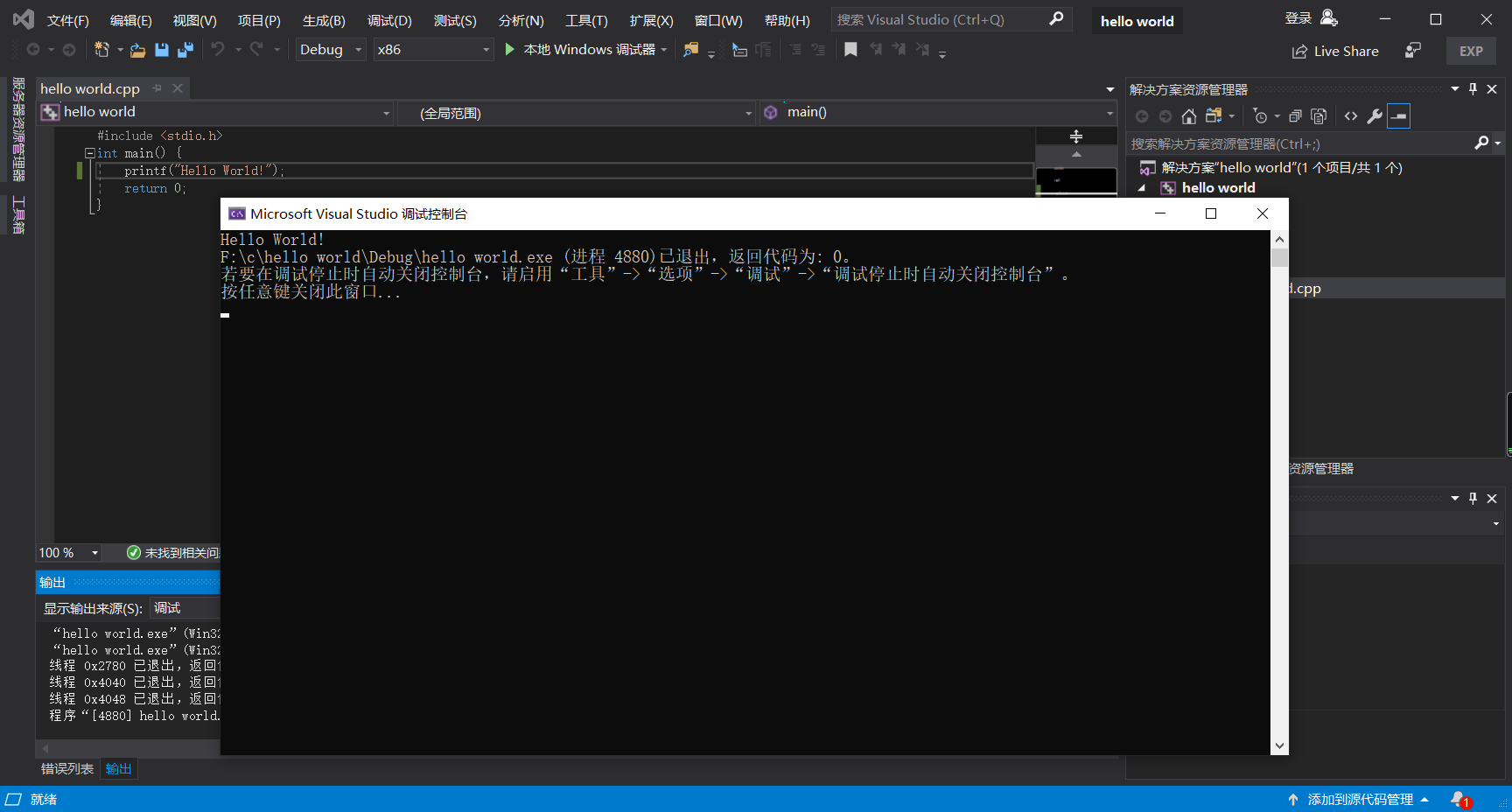The image size is (1512, 812).
Task: Click the open file folder icon
Action: [x=137, y=50]
